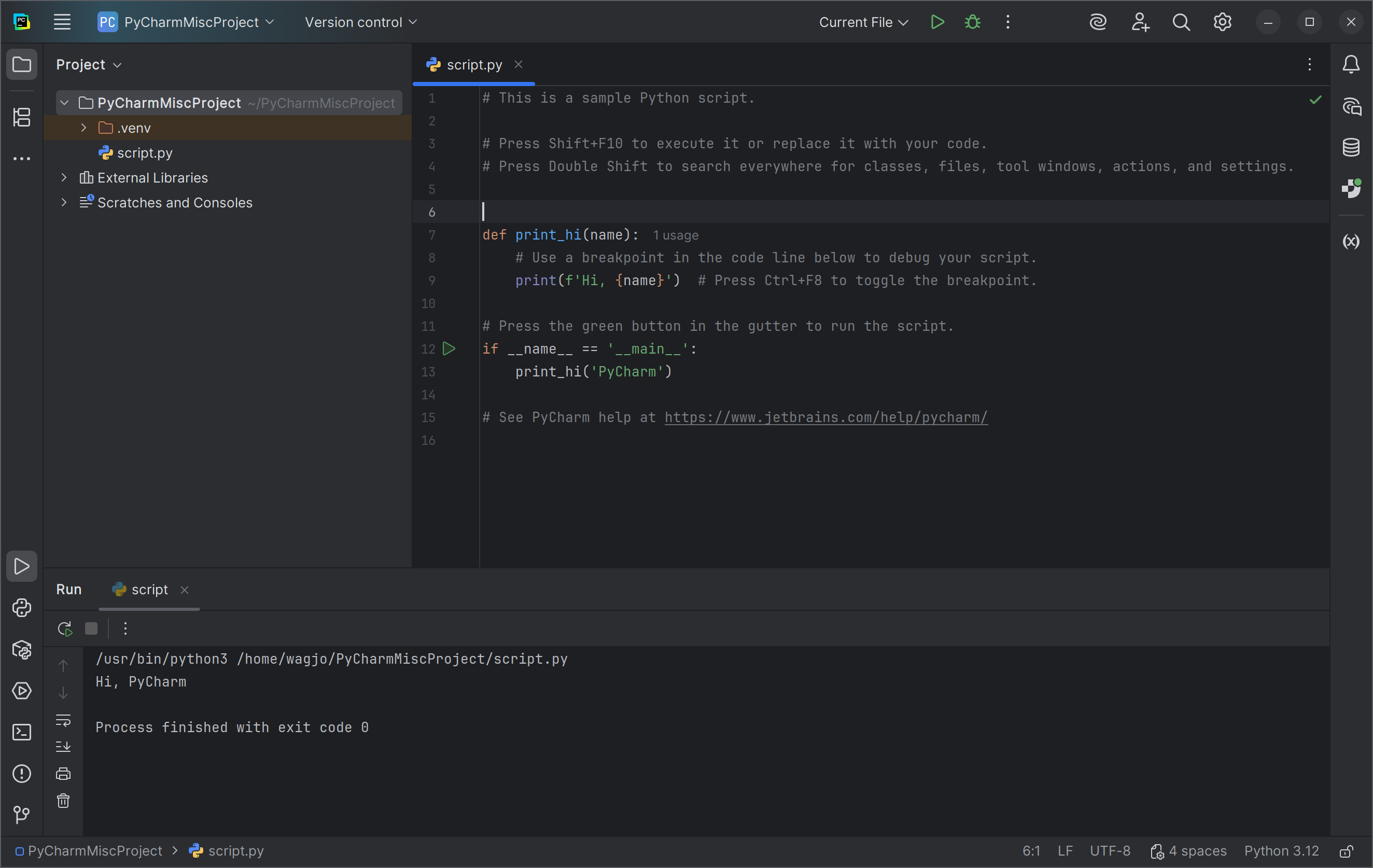Click the Rerun script icon in the Run panel
This screenshot has height=868, width=1373.
pyautogui.click(x=65, y=628)
